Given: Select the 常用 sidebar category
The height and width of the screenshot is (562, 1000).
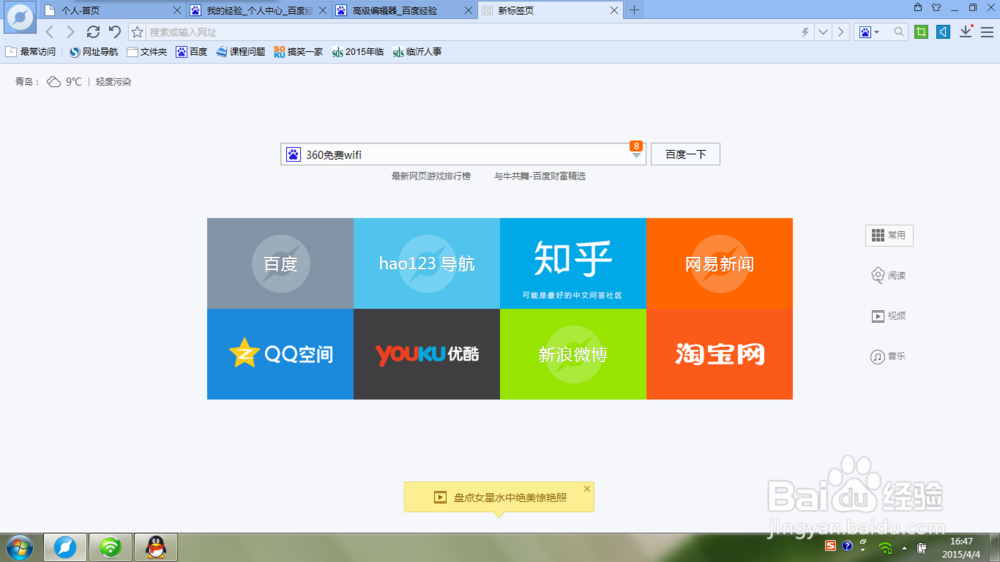Looking at the screenshot, I should (889, 235).
